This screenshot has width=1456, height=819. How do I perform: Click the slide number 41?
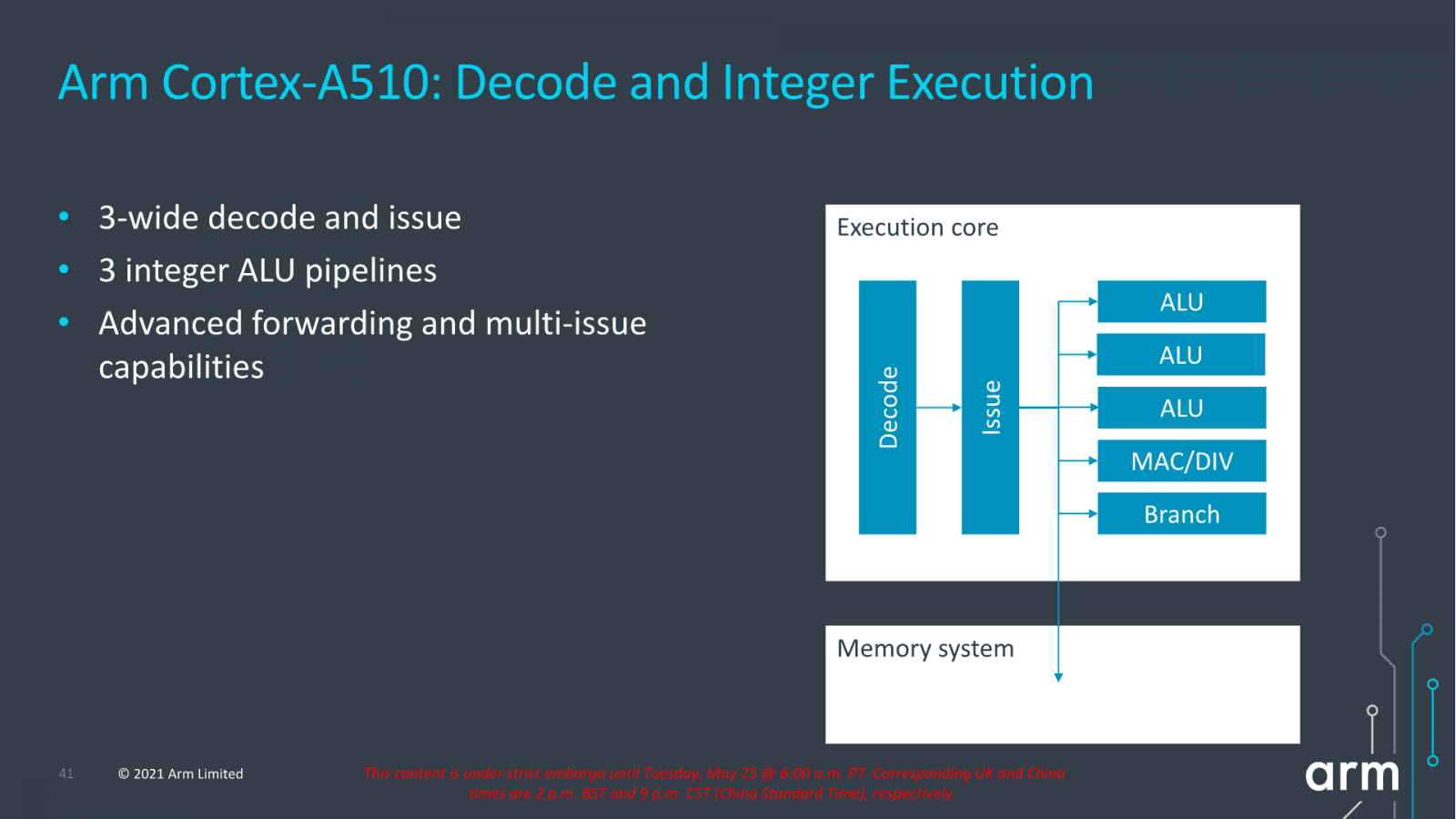click(x=66, y=773)
